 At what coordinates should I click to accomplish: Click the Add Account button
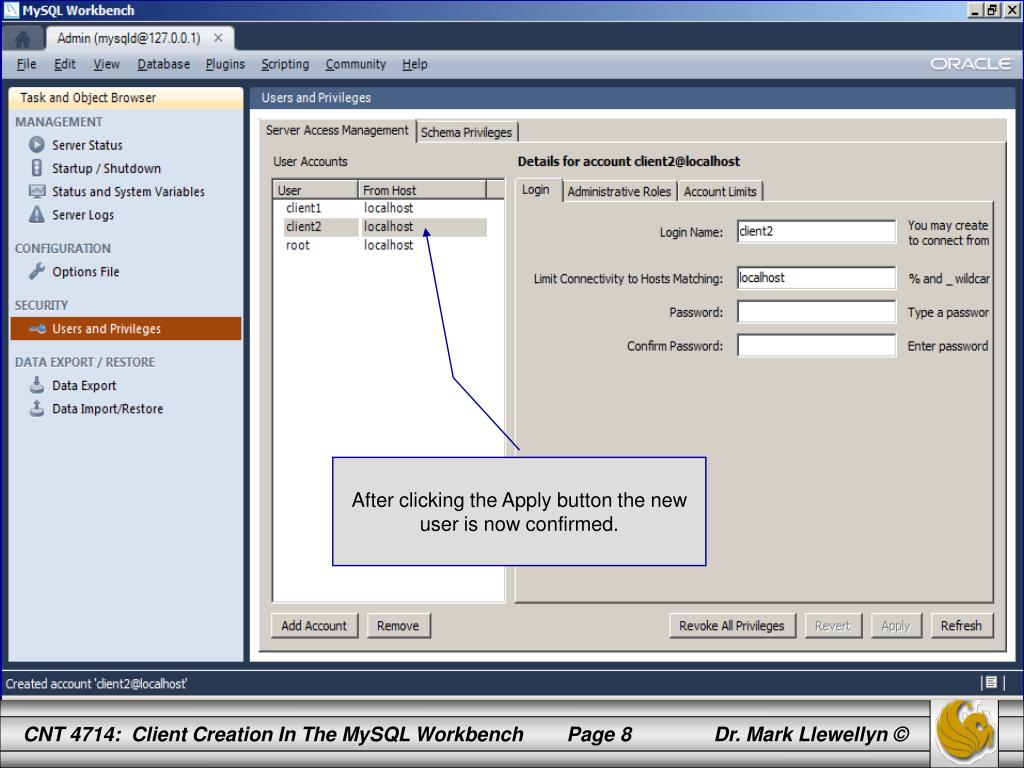click(314, 626)
